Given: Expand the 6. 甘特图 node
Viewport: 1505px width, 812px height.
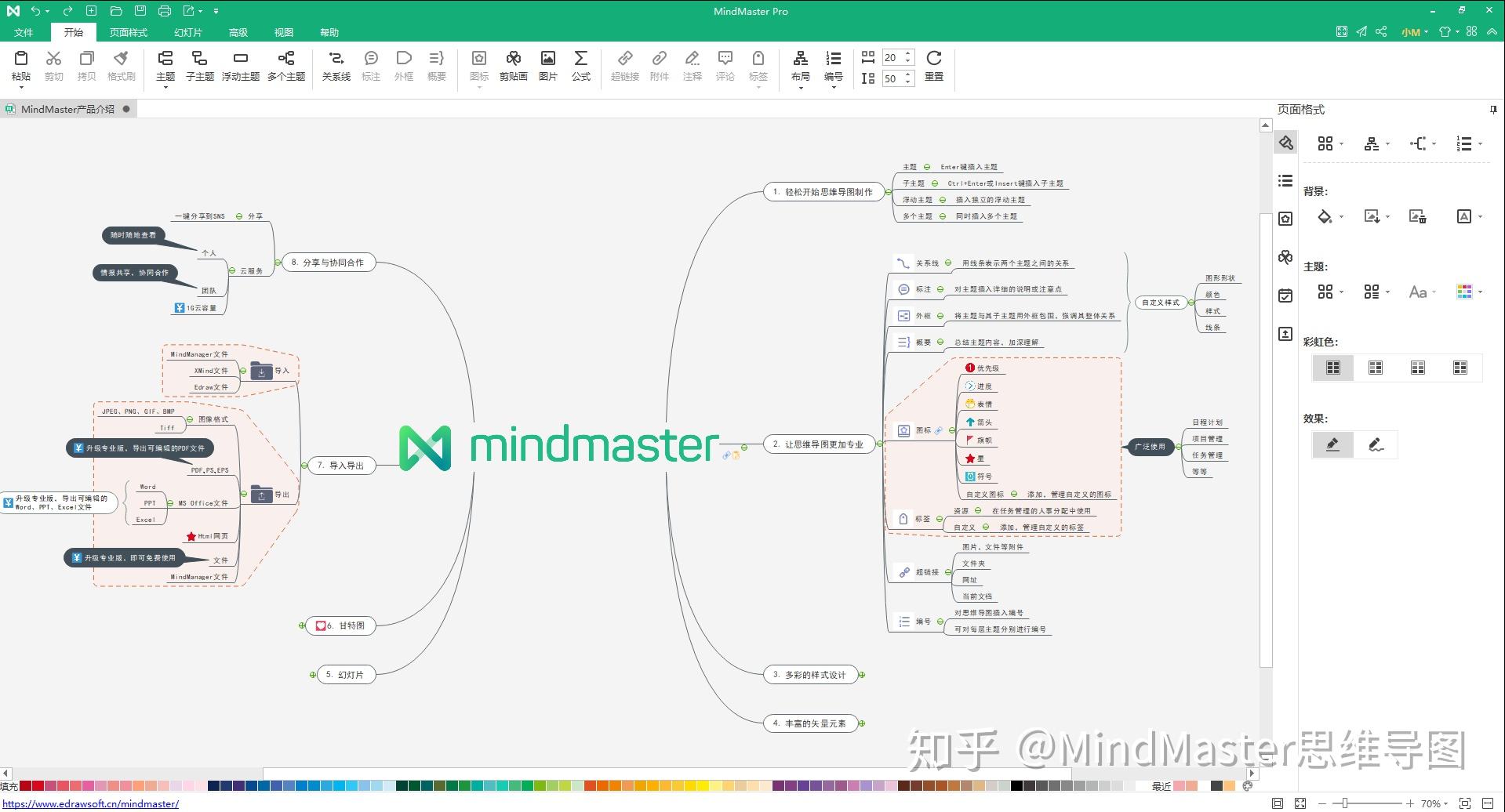Looking at the screenshot, I should pos(302,625).
